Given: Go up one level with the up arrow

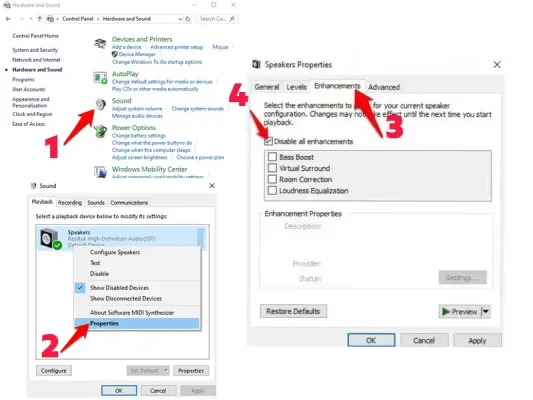Looking at the screenshot, I should [40, 19].
